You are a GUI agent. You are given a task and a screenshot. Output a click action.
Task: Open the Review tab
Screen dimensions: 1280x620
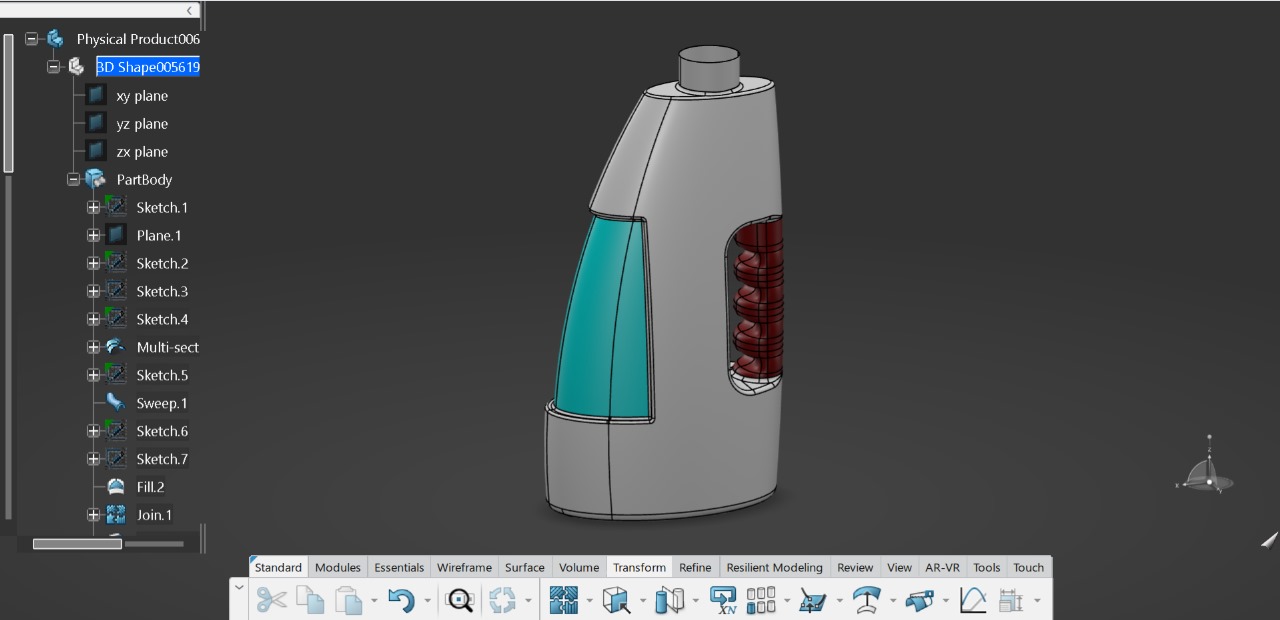855,567
